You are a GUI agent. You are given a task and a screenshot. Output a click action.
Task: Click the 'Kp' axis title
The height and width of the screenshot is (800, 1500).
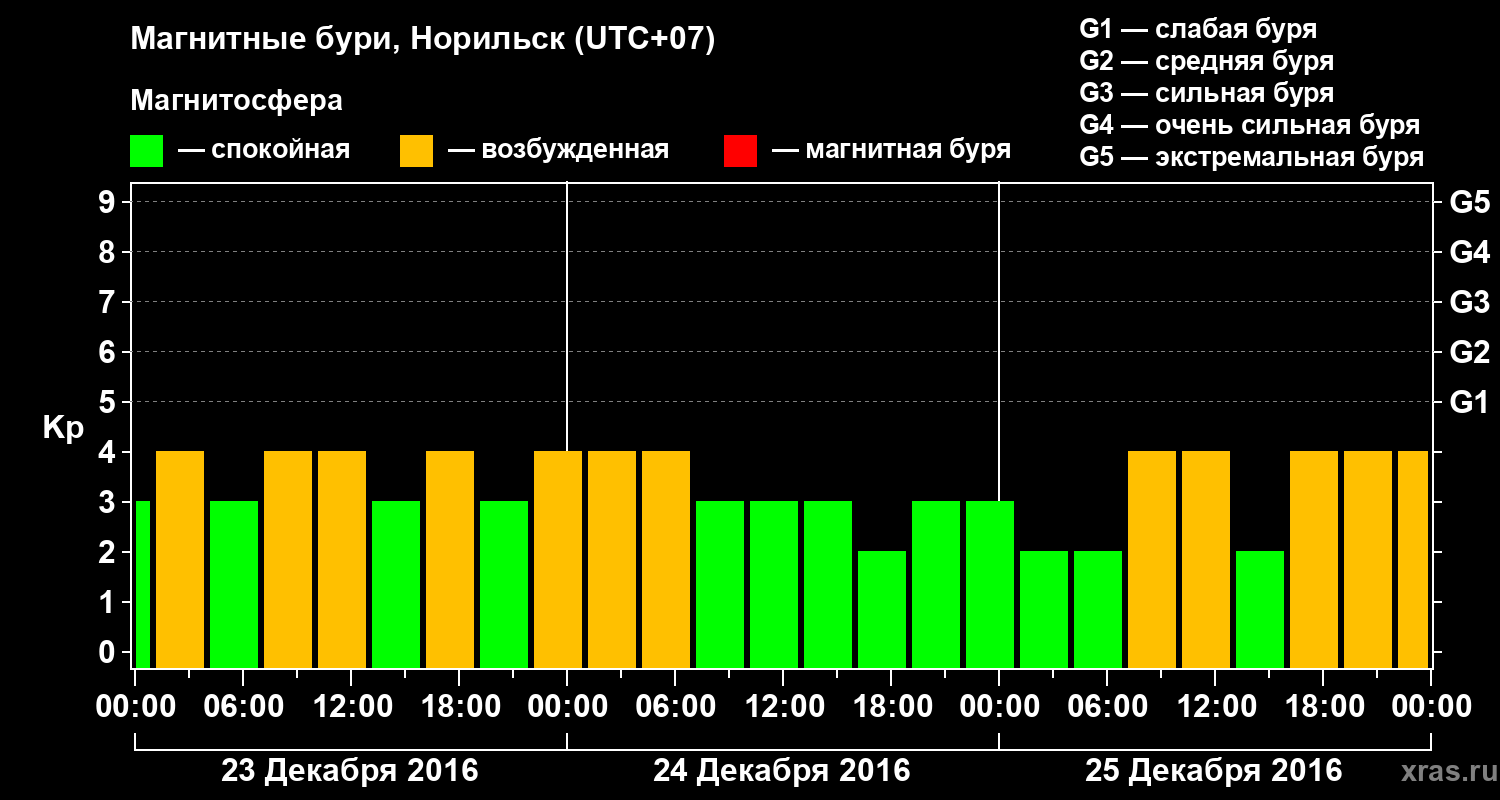click(64, 428)
